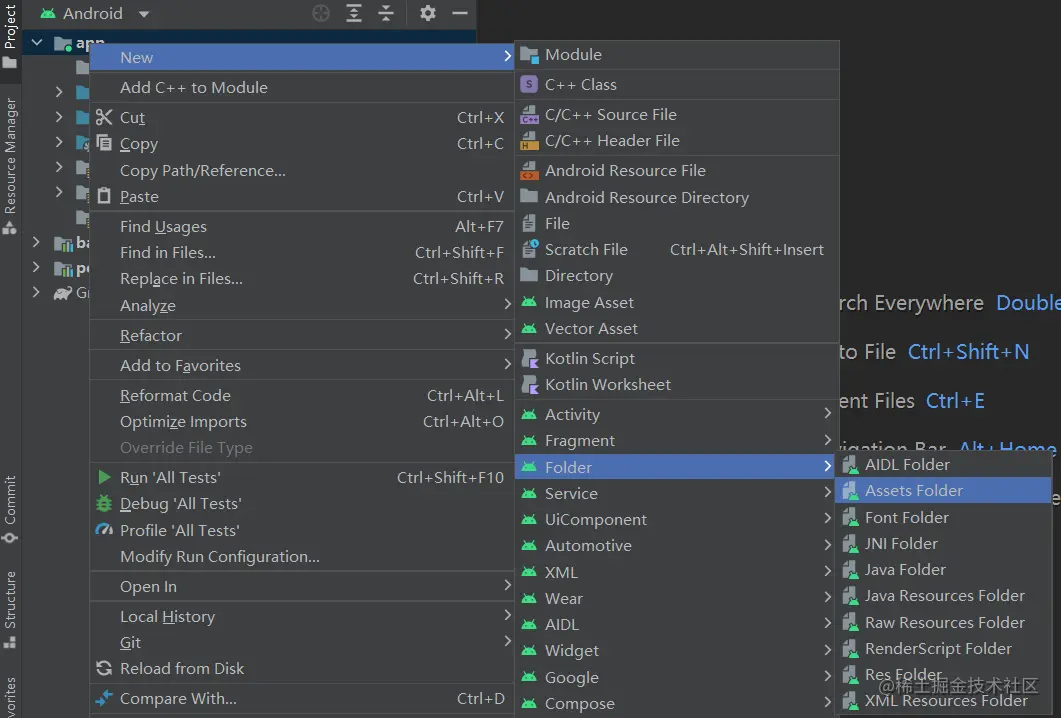Collapse the app module tree node

pyautogui.click(x=37, y=43)
